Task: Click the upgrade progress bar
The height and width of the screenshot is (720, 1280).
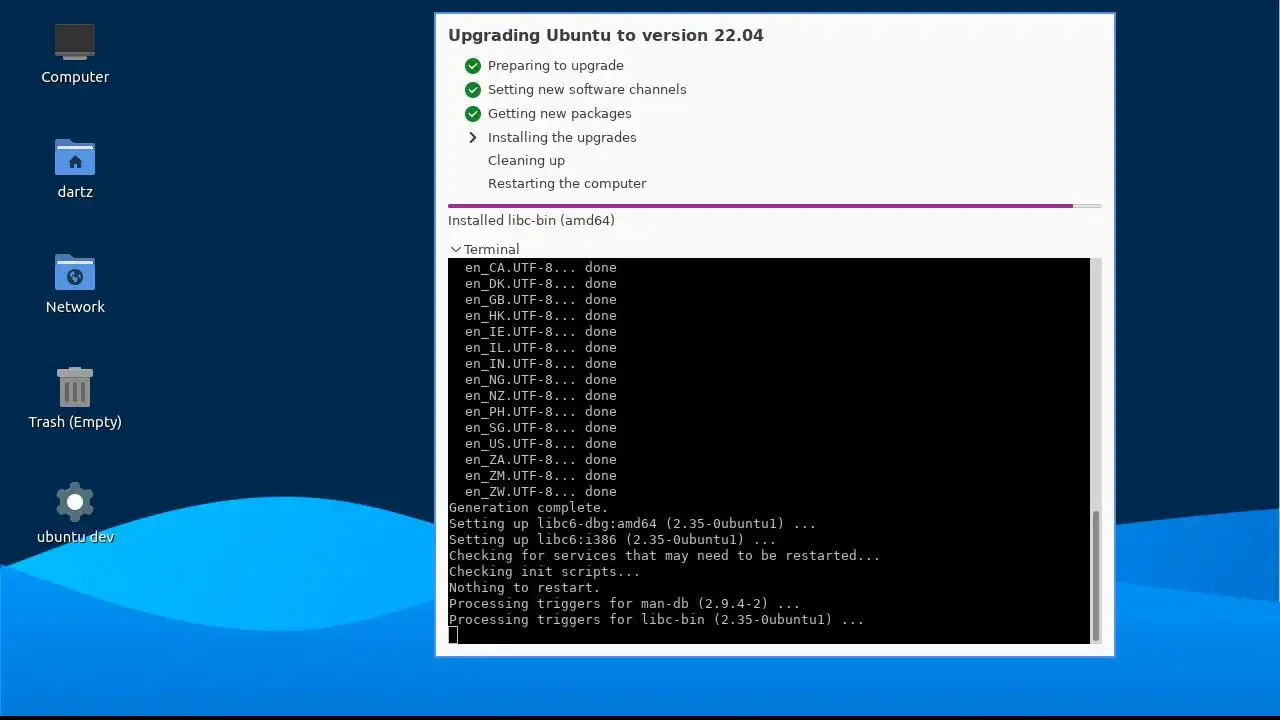Action: click(x=775, y=206)
